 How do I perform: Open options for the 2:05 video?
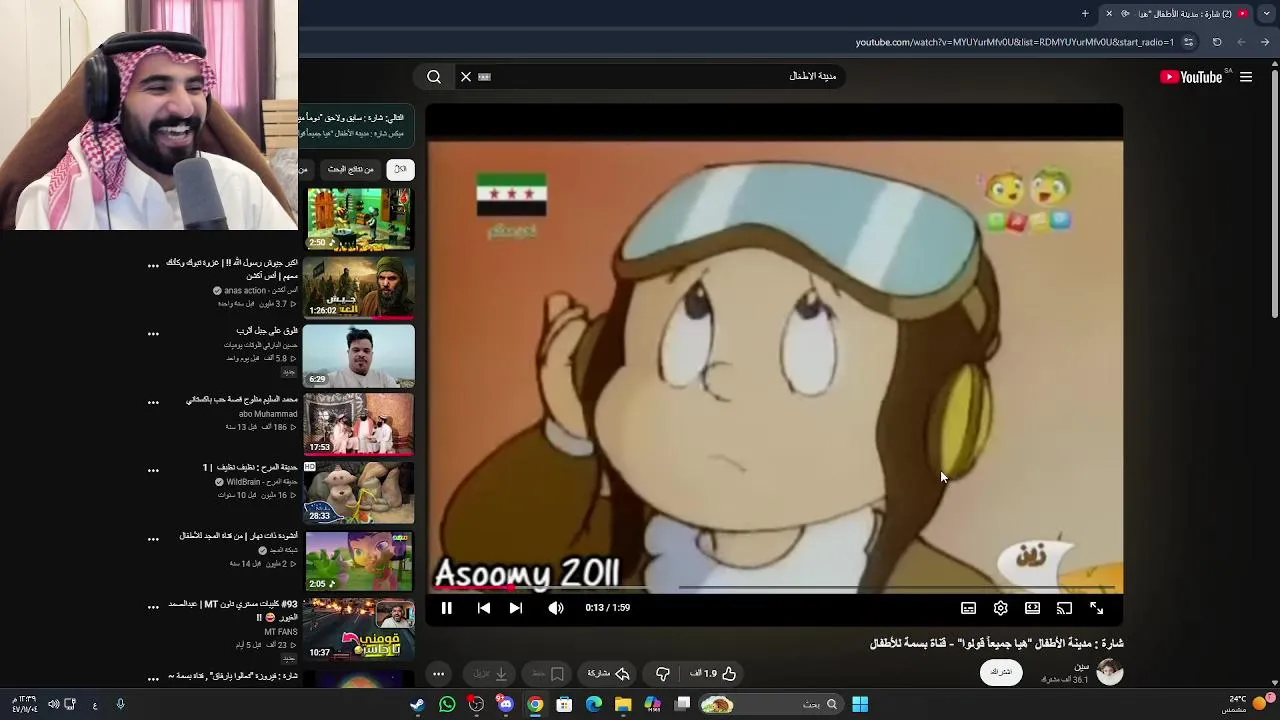click(x=153, y=538)
